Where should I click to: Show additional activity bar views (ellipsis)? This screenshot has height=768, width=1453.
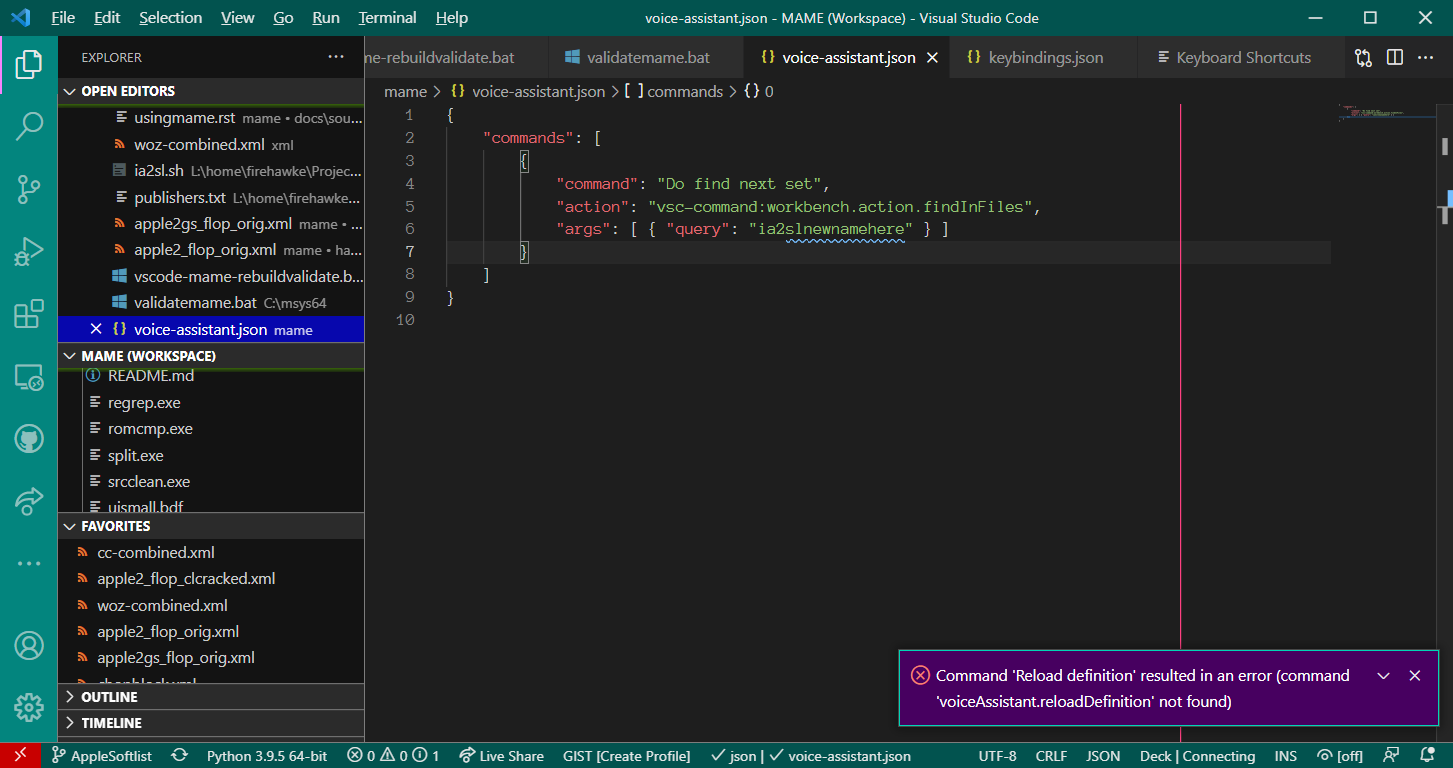[x=29, y=564]
